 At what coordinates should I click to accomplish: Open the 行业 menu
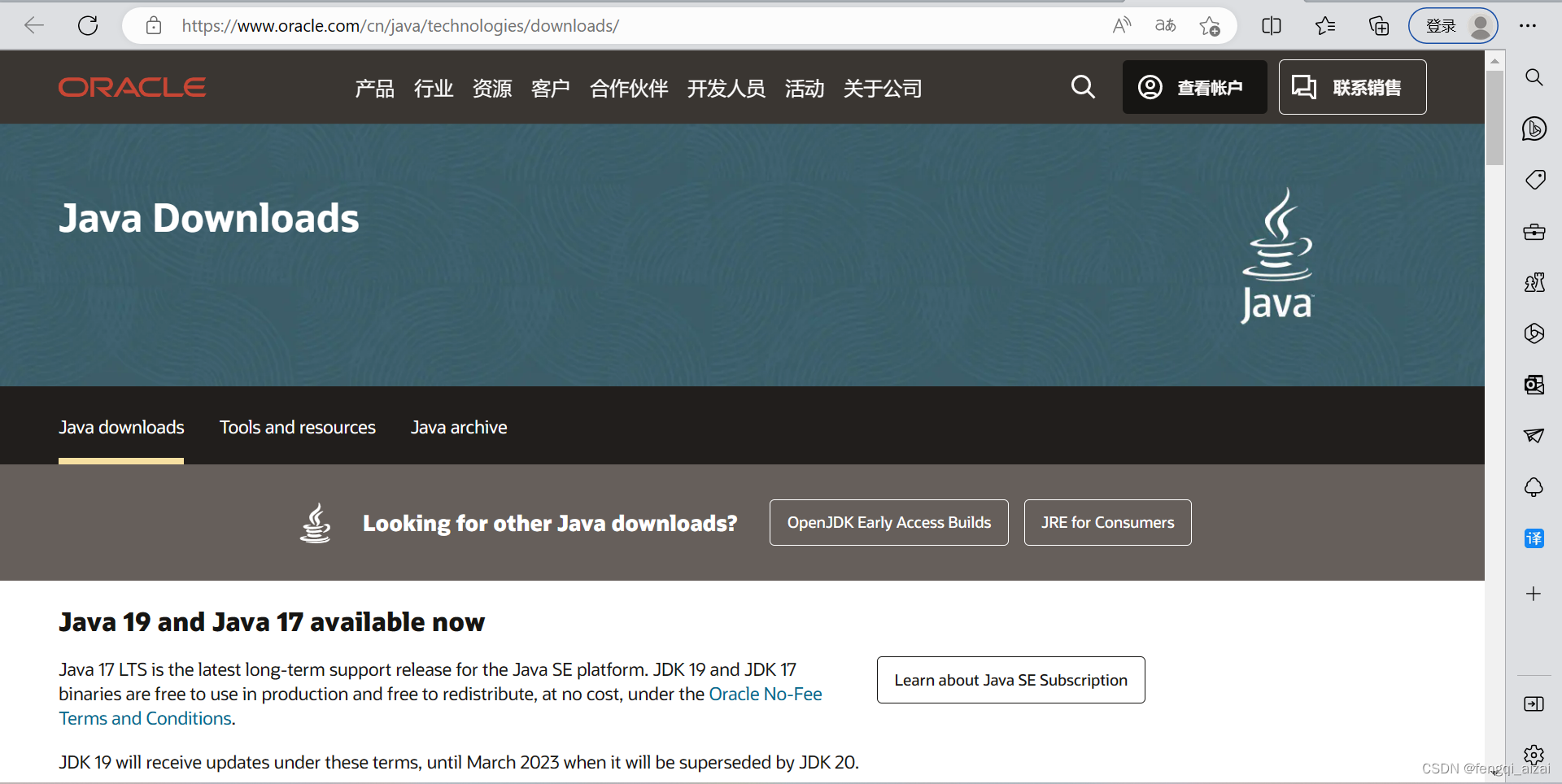(434, 88)
